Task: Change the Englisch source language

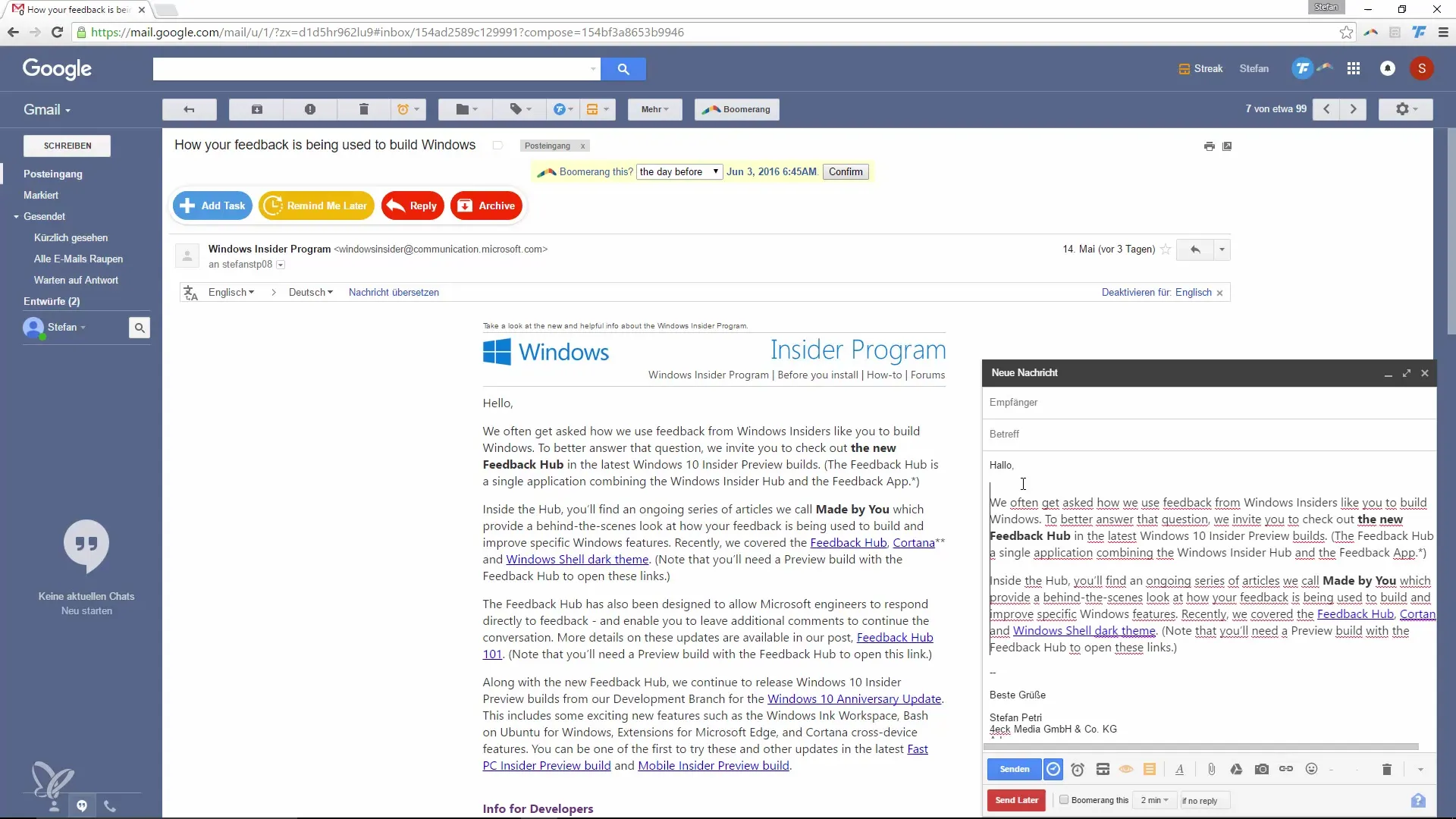Action: (x=231, y=292)
